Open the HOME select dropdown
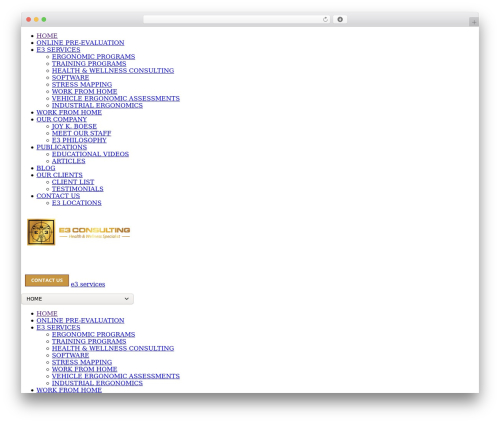 (x=78, y=299)
